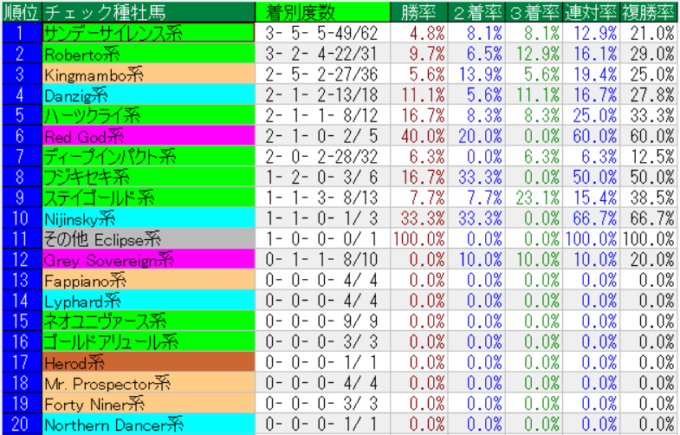The height and width of the screenshot is (435, 680).
Task: Select the 2着率 column header
Action: (467, 12)
